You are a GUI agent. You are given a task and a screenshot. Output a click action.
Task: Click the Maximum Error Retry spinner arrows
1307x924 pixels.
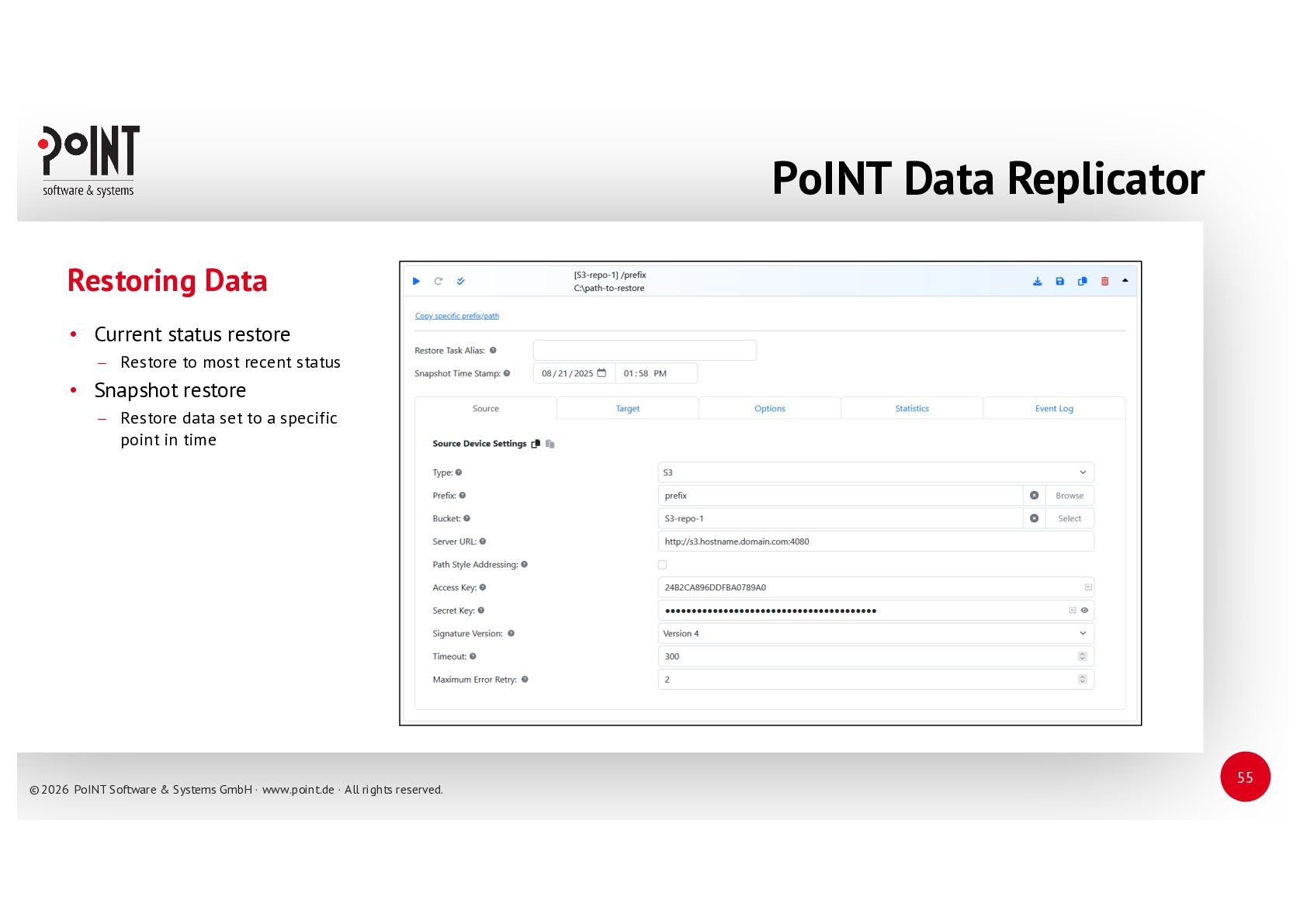click(x=1083, y=680)
